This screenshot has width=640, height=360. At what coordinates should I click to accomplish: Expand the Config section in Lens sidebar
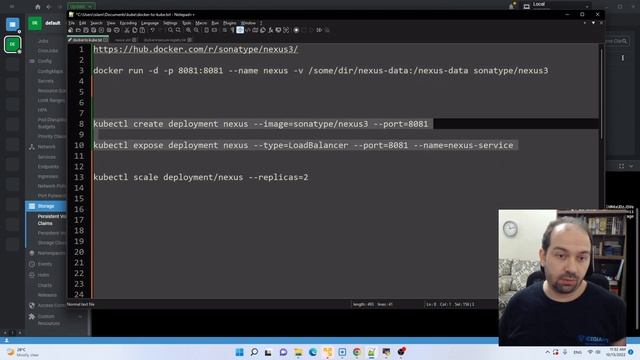[x=44, y=61]
